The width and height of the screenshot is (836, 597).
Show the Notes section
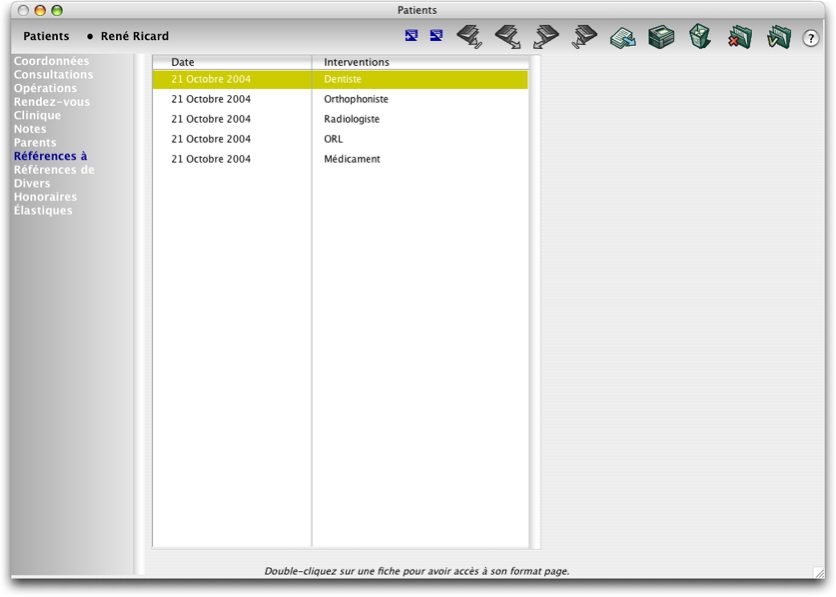30,129
